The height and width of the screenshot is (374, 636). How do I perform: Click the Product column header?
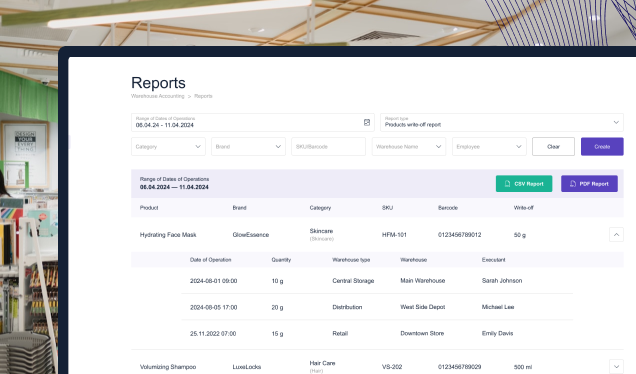[x=149, y=208]
